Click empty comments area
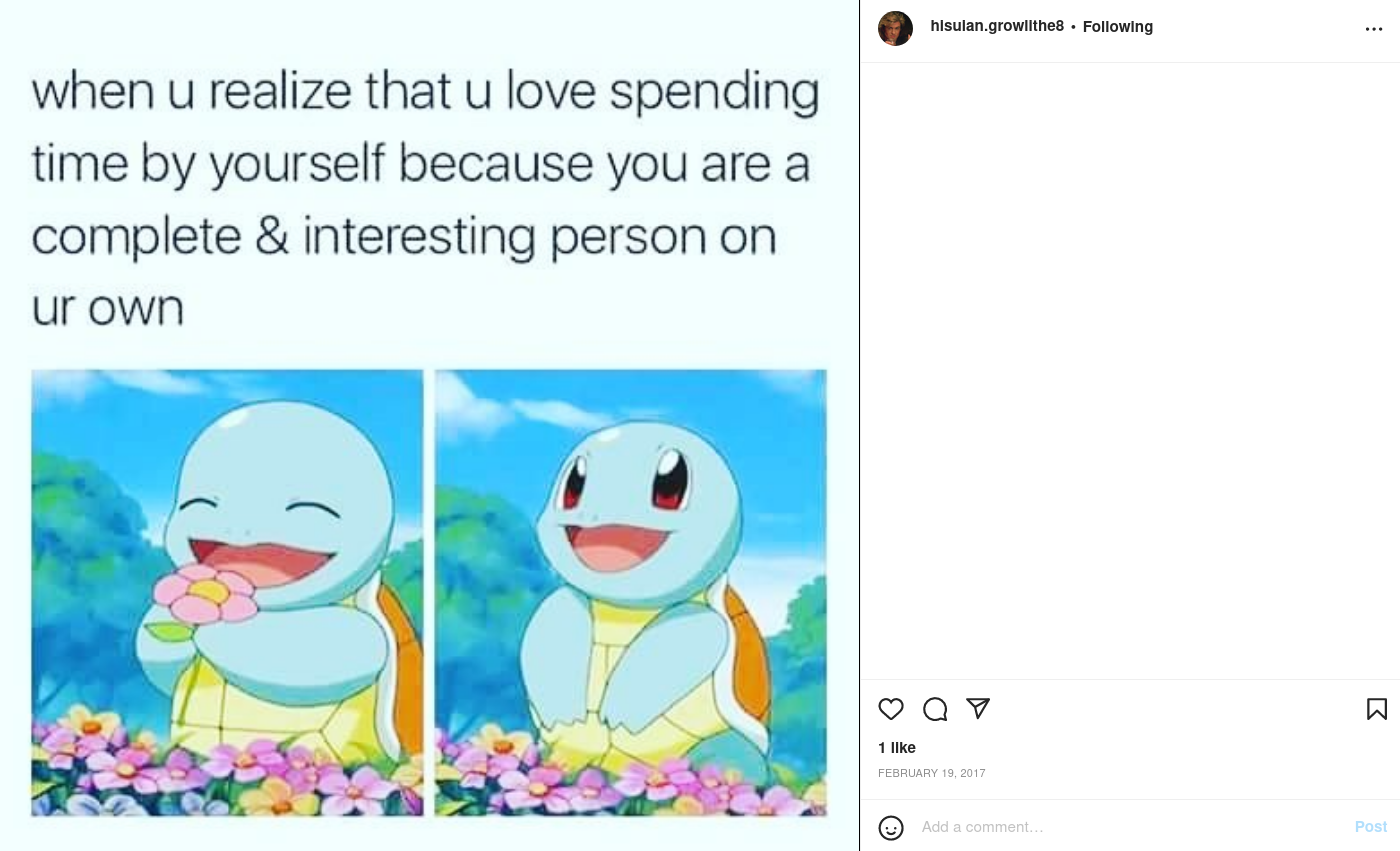Viewport: 1400px width, 851px height. click(x=1130, y=371)
